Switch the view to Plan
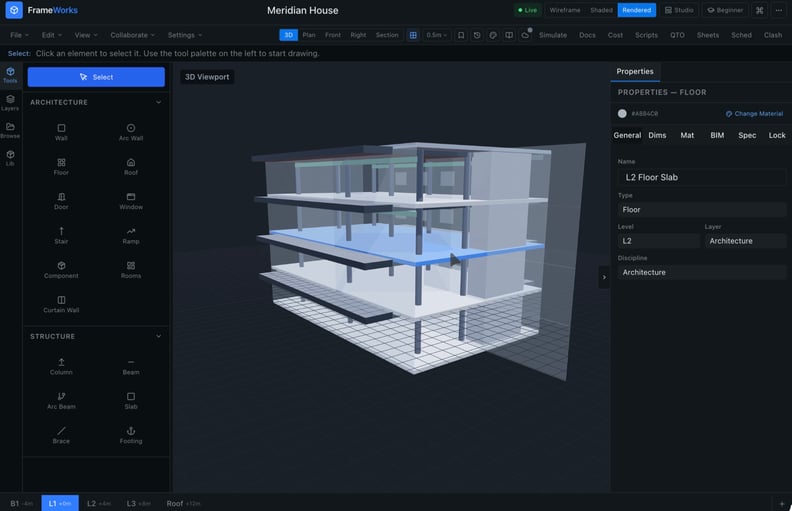Image resolution: width=792 pixels, height=511 pixels. click(x=309, y=35)
